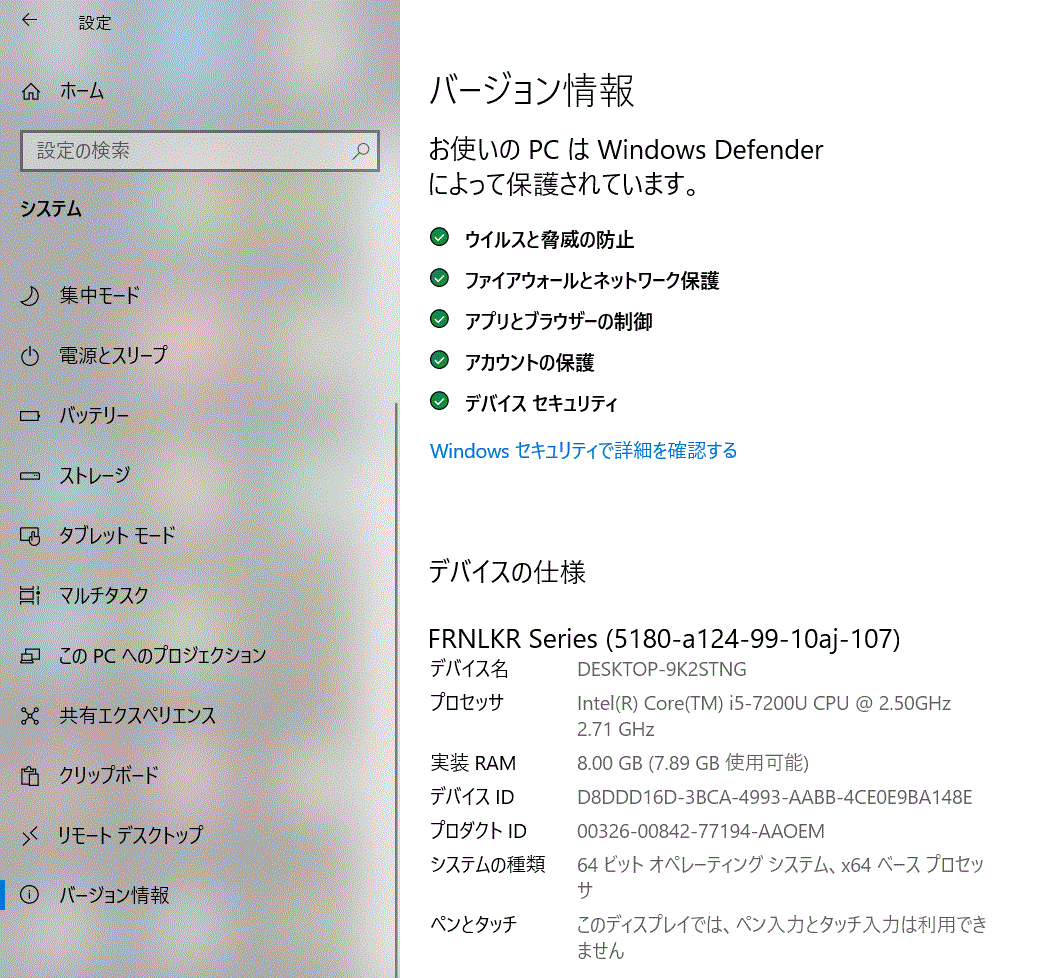
Task: Click the クリップボード icon
Action: coord(30,776)
